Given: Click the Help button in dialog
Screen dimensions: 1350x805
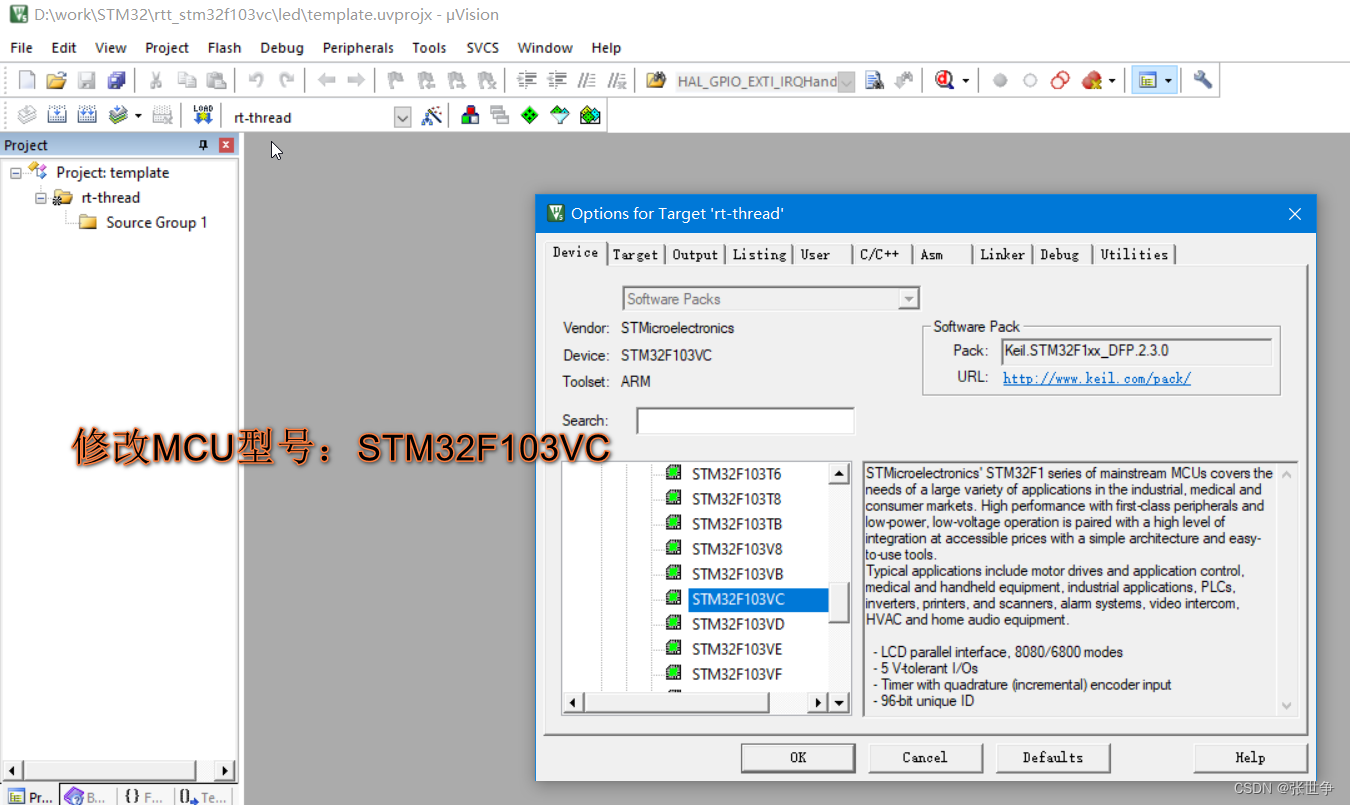Looking at the screenshot, I should tap(1250, 757).
